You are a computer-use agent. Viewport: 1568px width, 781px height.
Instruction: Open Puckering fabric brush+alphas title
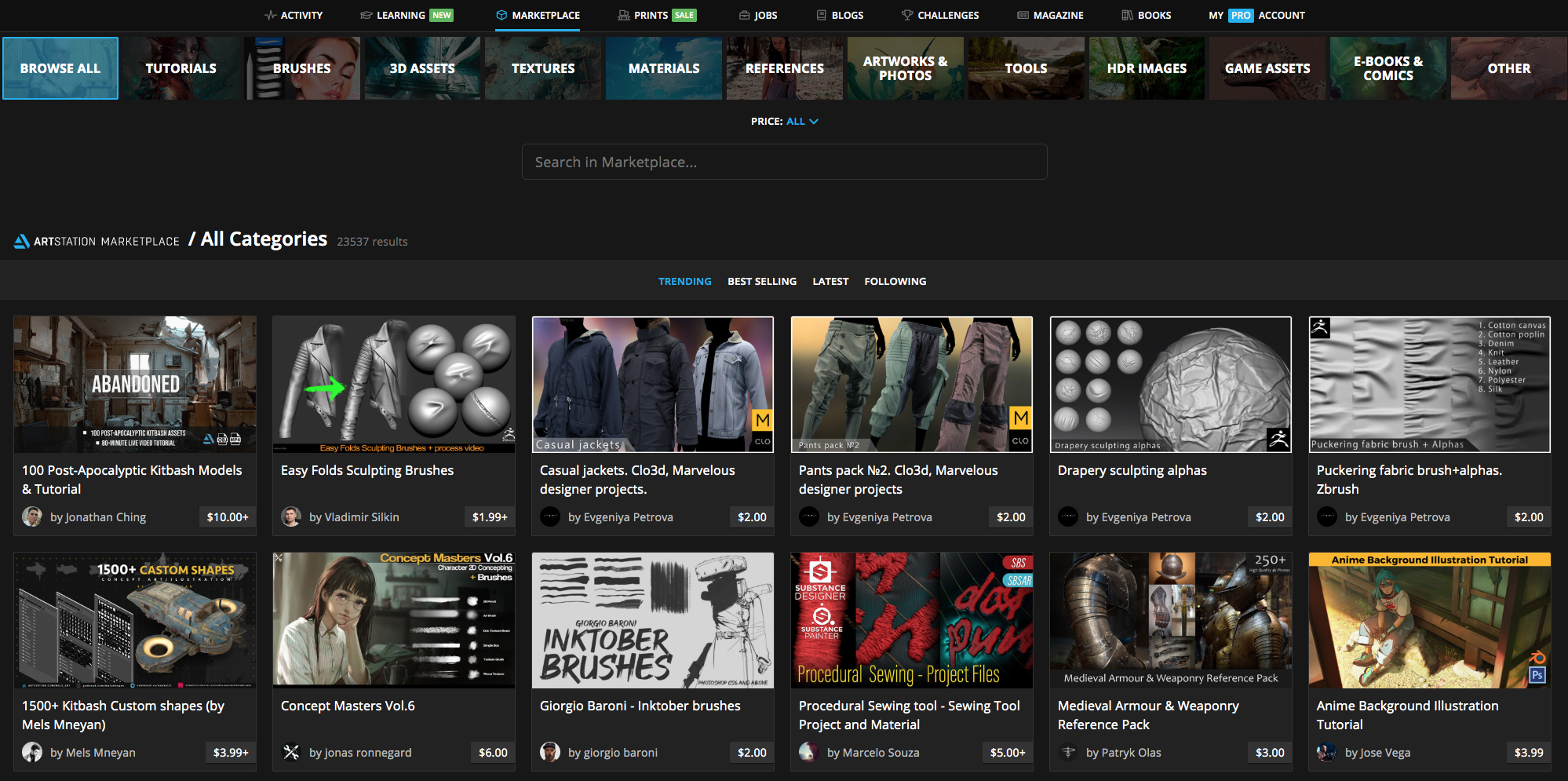(x=1409, y=480)
